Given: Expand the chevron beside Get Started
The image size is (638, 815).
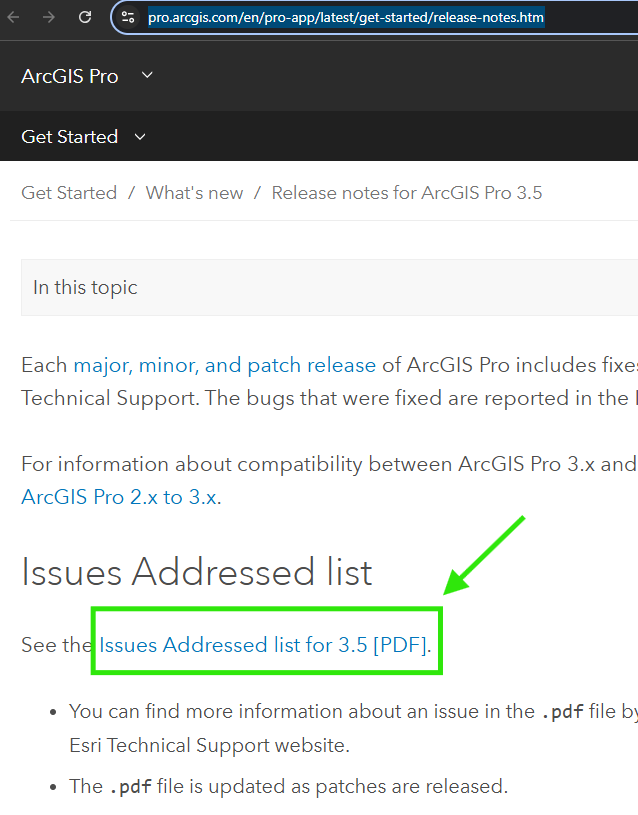Looking at the screenshot, I should click(140, 136).
